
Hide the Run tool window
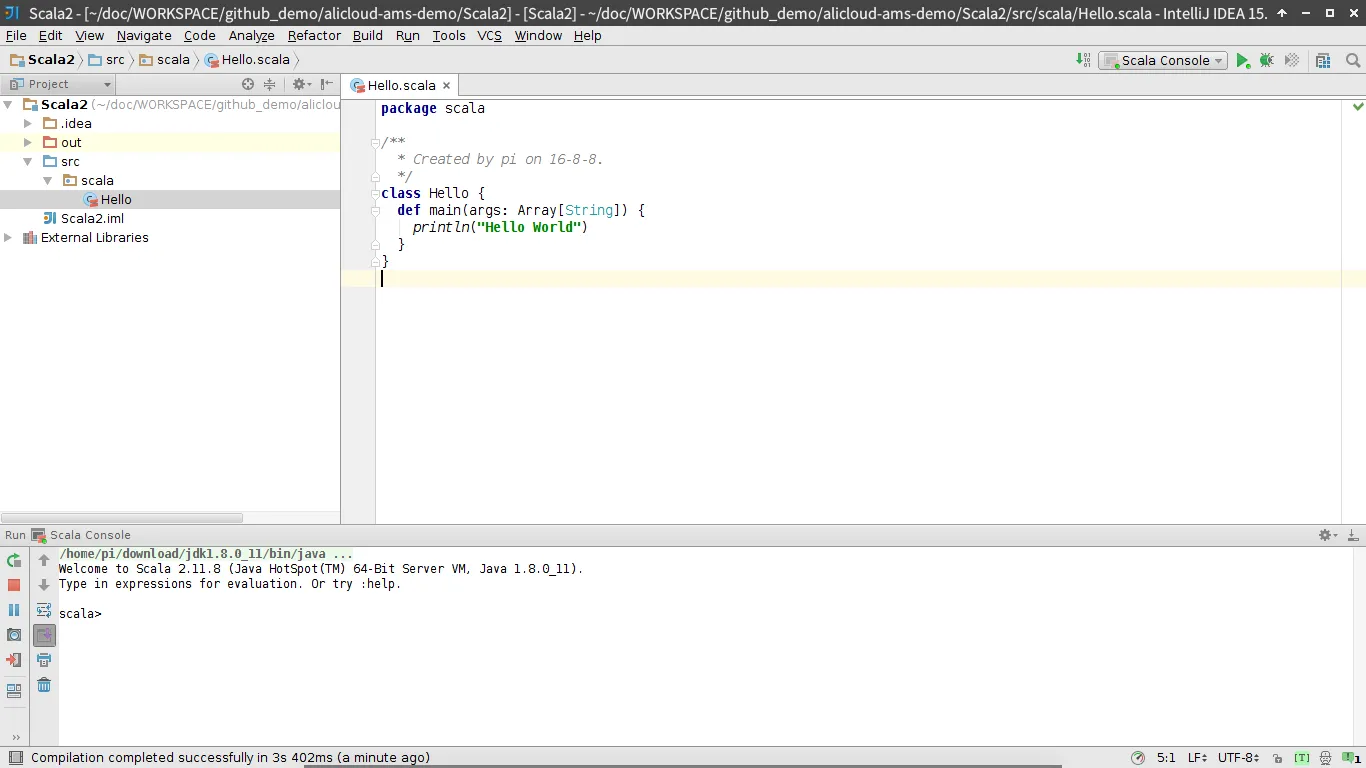1354,535
